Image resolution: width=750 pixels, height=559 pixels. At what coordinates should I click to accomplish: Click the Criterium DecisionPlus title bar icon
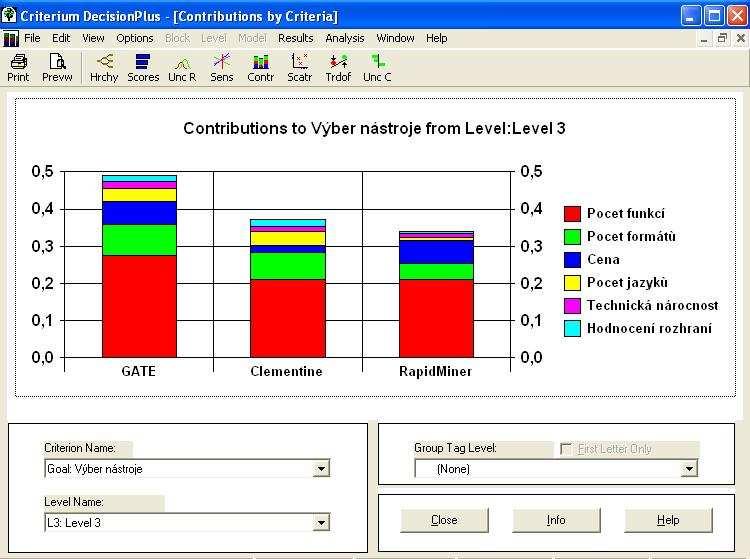click(x=9, y=15)
